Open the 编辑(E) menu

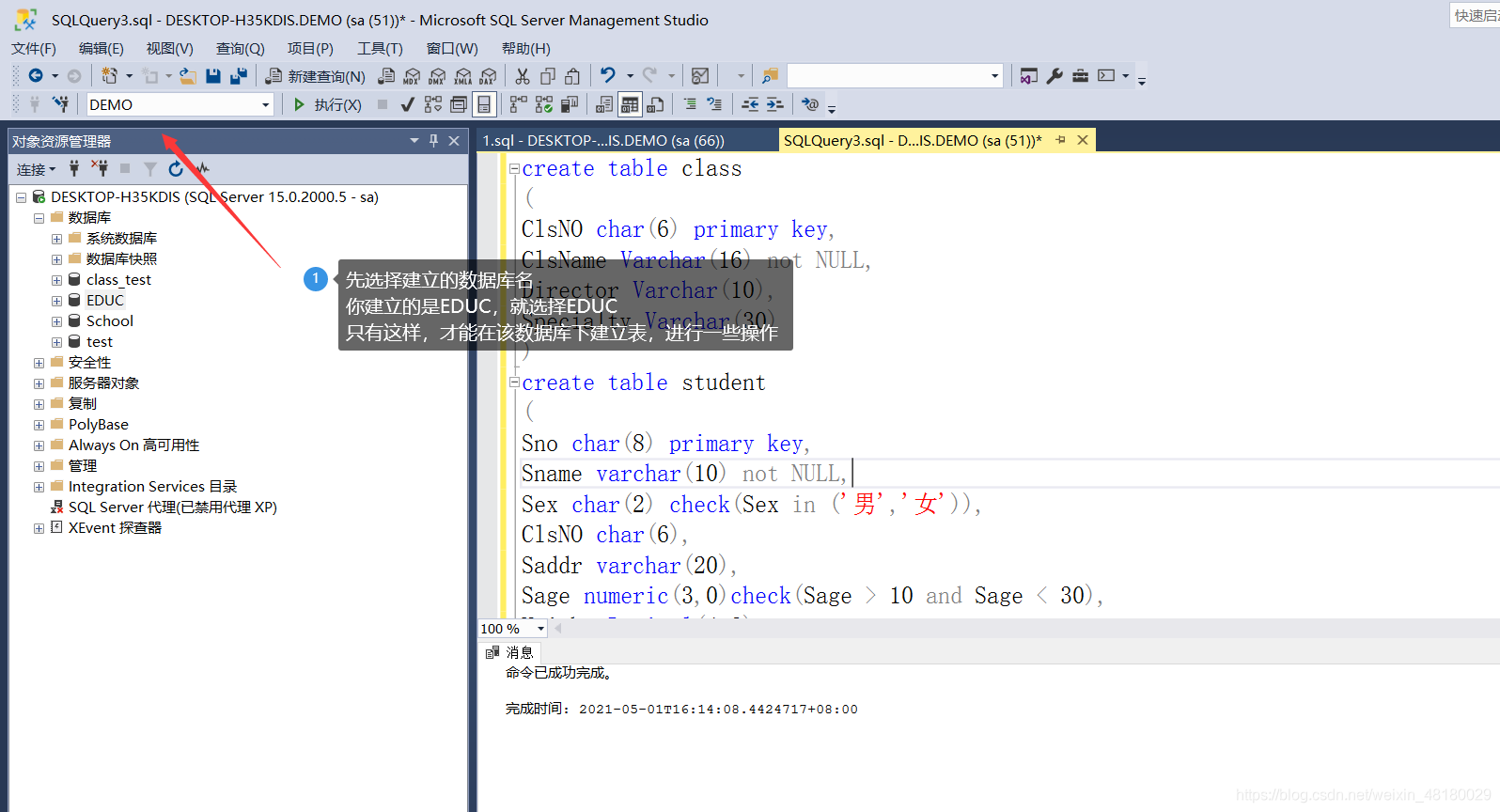(102, 49)
